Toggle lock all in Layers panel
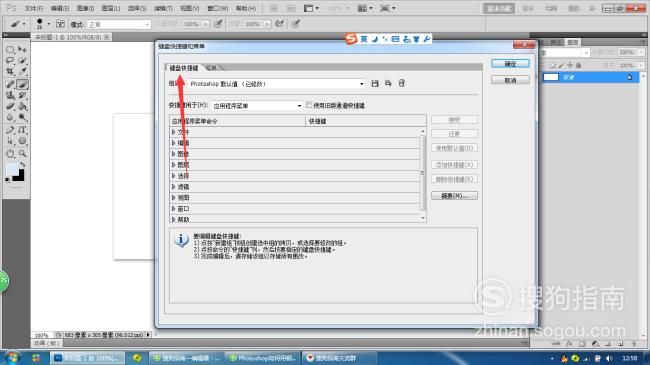 point(578,65)
